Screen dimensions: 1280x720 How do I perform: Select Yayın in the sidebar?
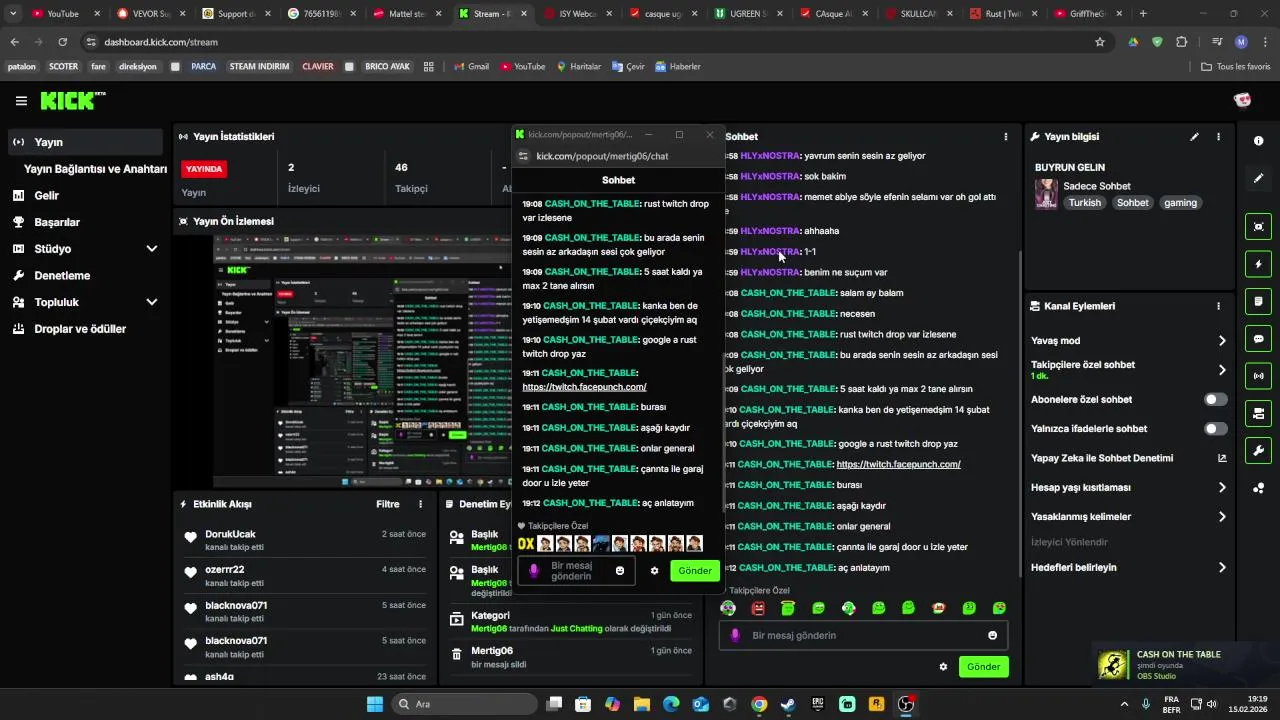pyautogui.click(x=85, y=142)
